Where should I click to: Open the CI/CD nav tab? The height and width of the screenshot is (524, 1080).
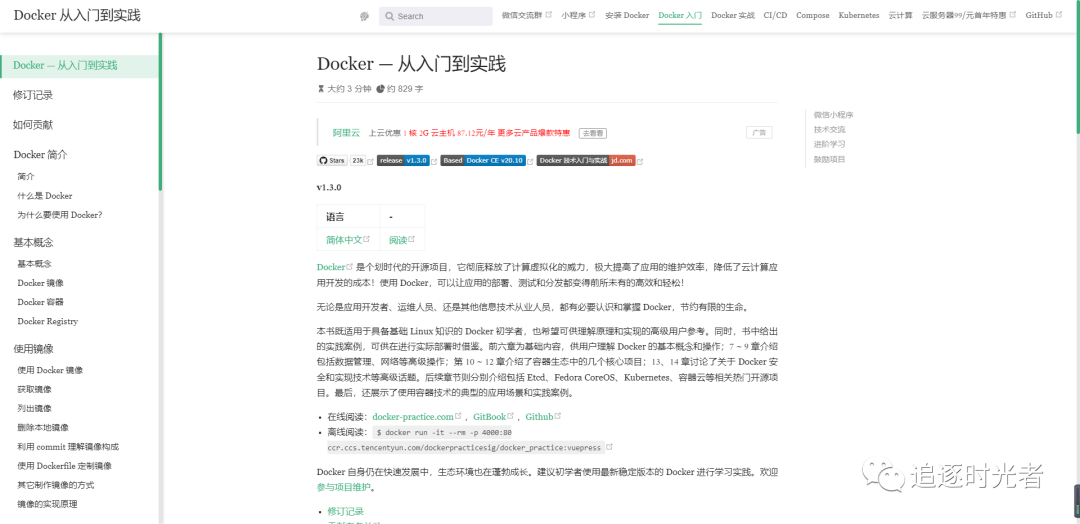pos(776,15)
